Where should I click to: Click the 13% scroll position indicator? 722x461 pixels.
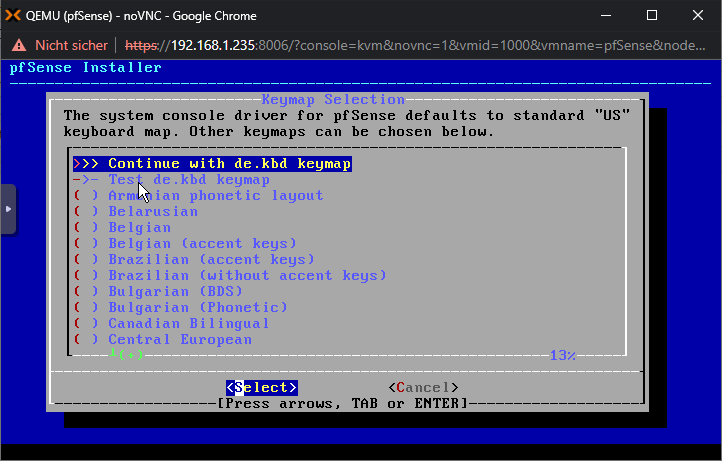coord(563,356)
